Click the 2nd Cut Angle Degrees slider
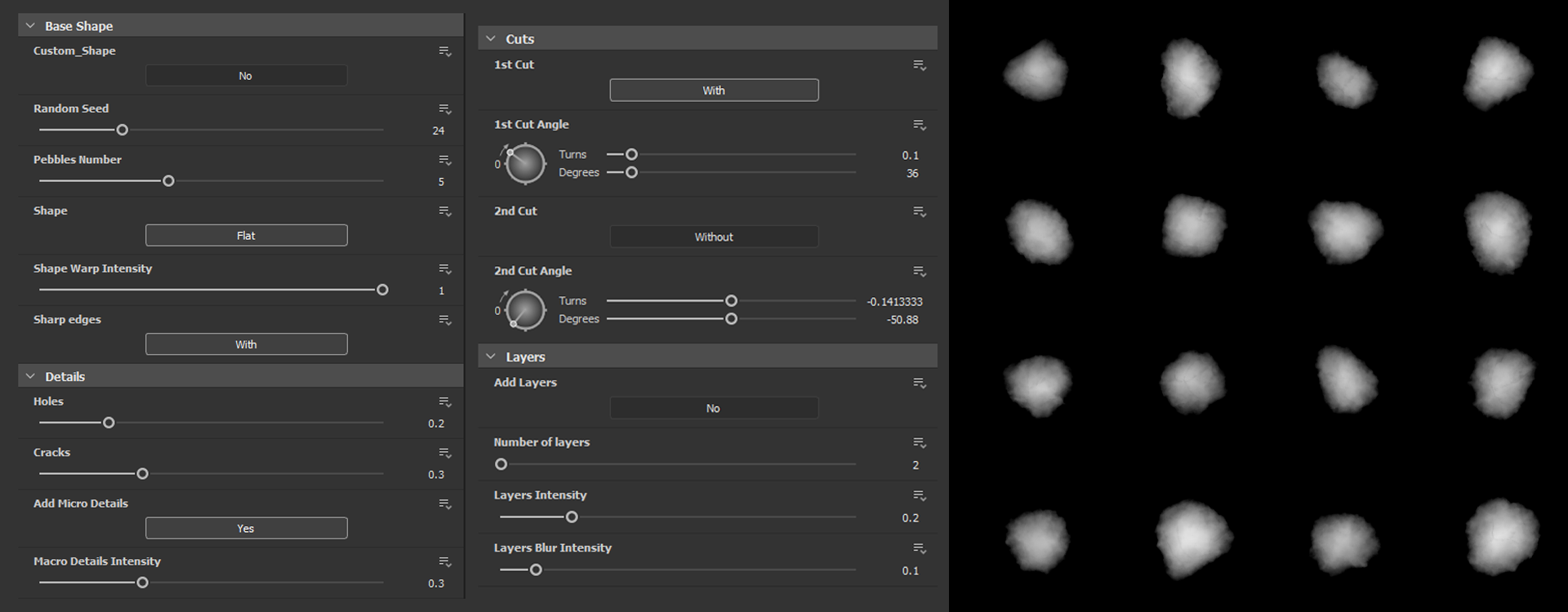1568x612 pixels. tap(731, 319)
